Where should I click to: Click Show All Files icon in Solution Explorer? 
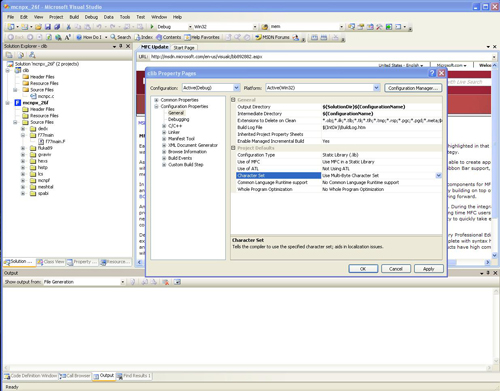click(x=21, y=55)
